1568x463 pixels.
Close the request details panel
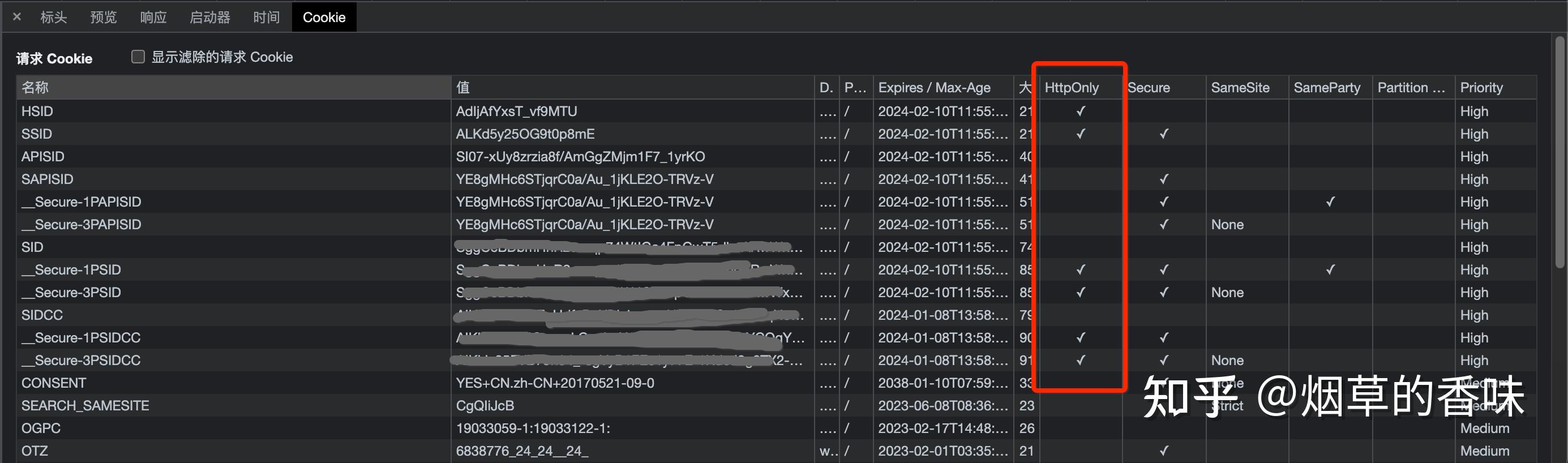[x=17, y=17]
